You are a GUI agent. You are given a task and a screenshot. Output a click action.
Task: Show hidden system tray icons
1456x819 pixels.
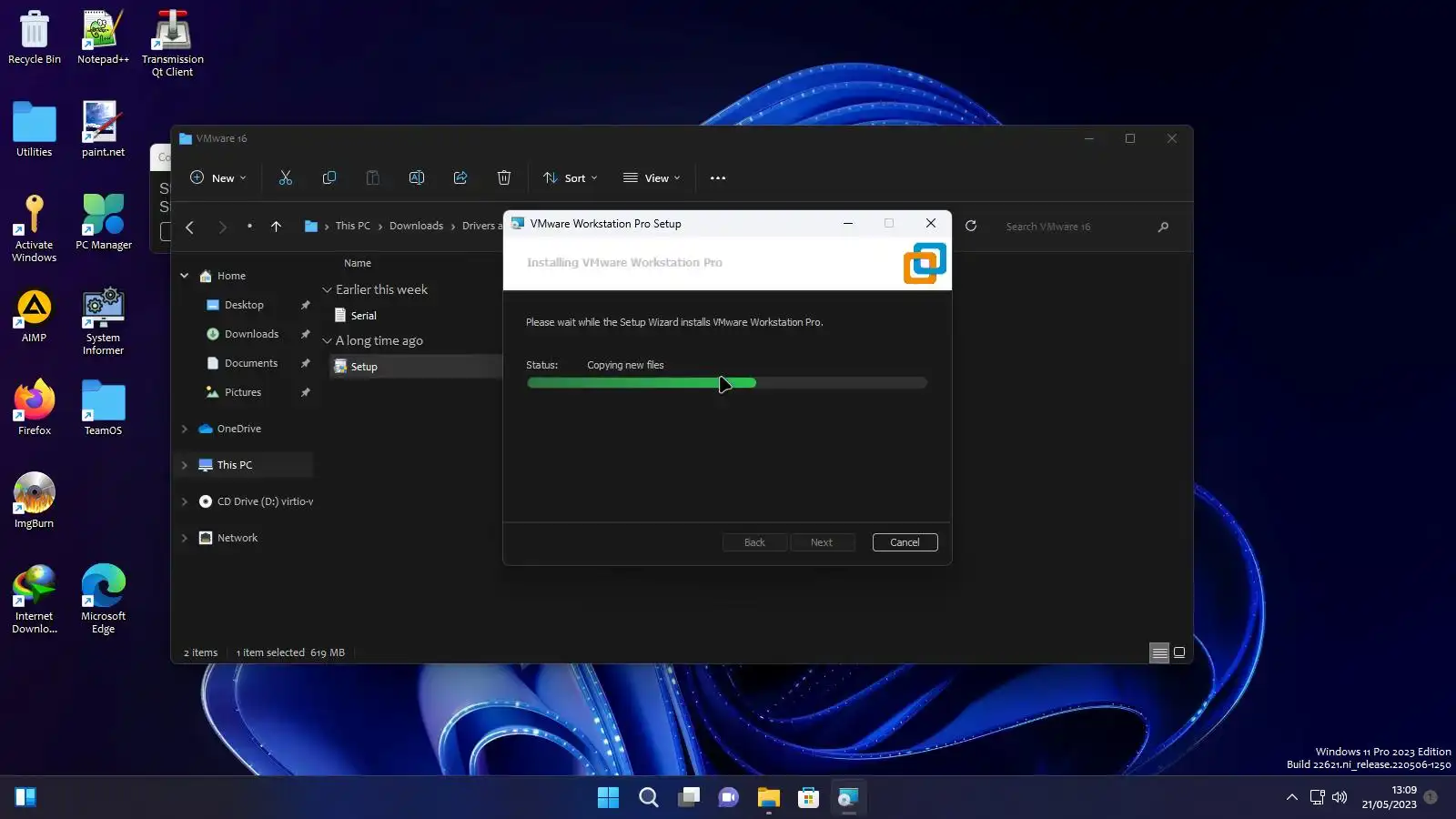(1291, 798)
